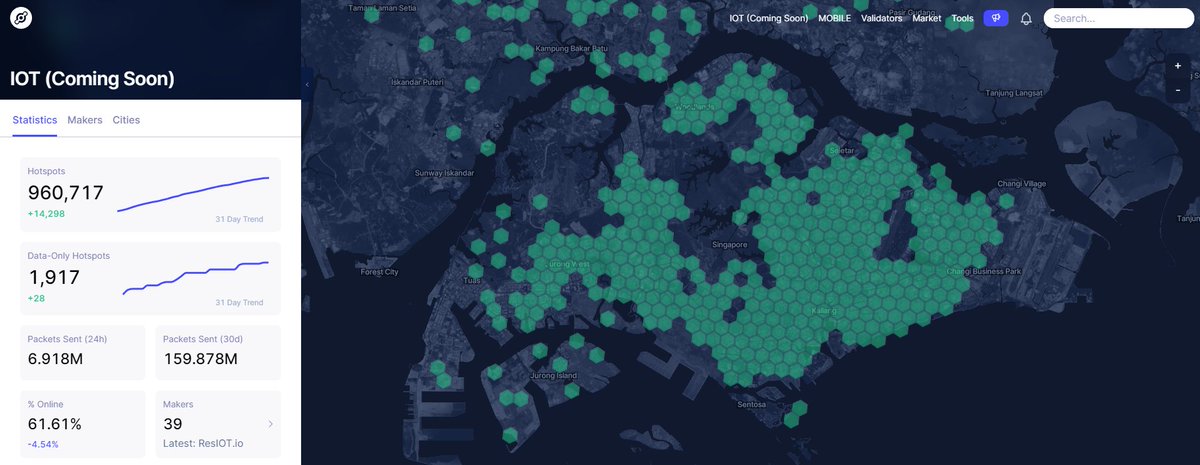
Task: Collapse the sidebar panel using the arrow handle
Action: coord(307,85)
